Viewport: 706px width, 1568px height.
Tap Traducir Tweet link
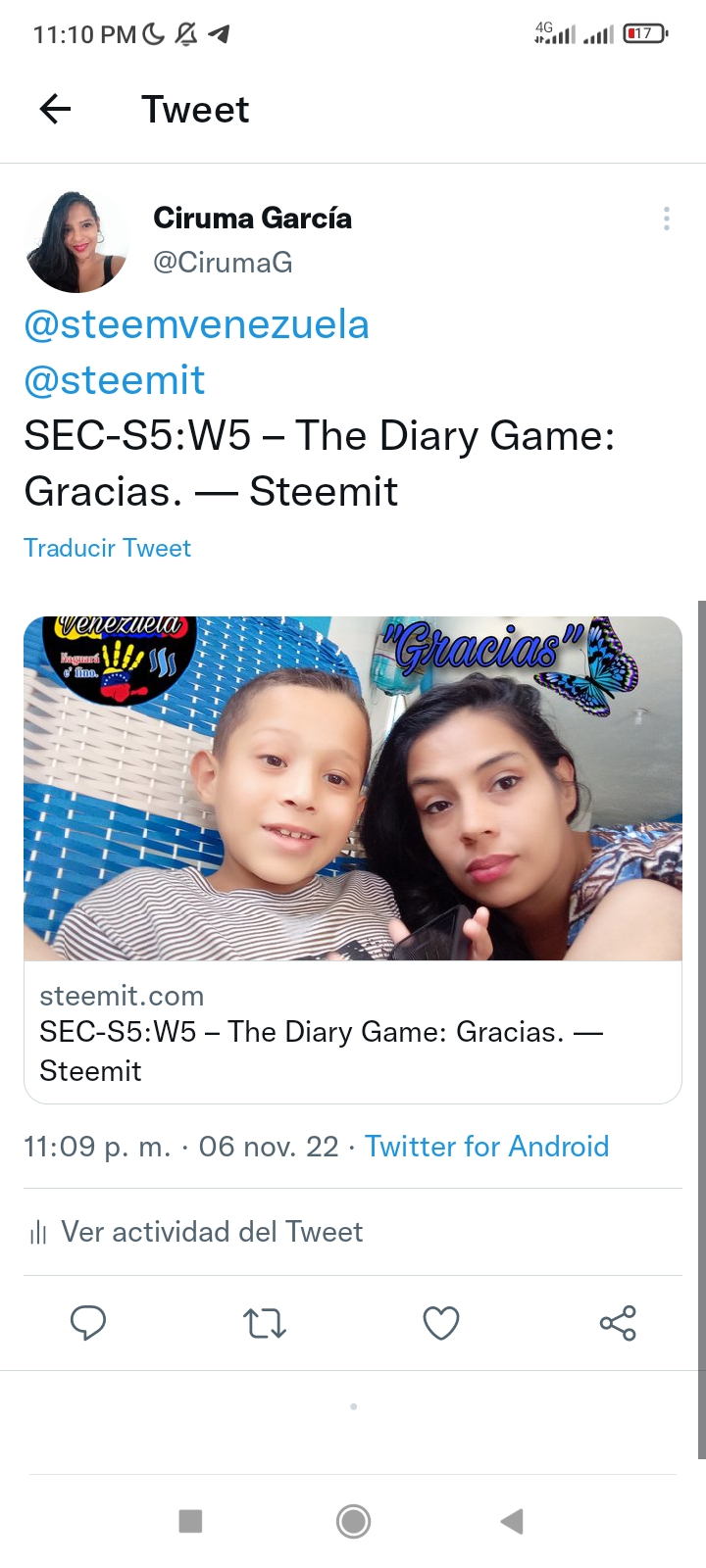point(108,548)
